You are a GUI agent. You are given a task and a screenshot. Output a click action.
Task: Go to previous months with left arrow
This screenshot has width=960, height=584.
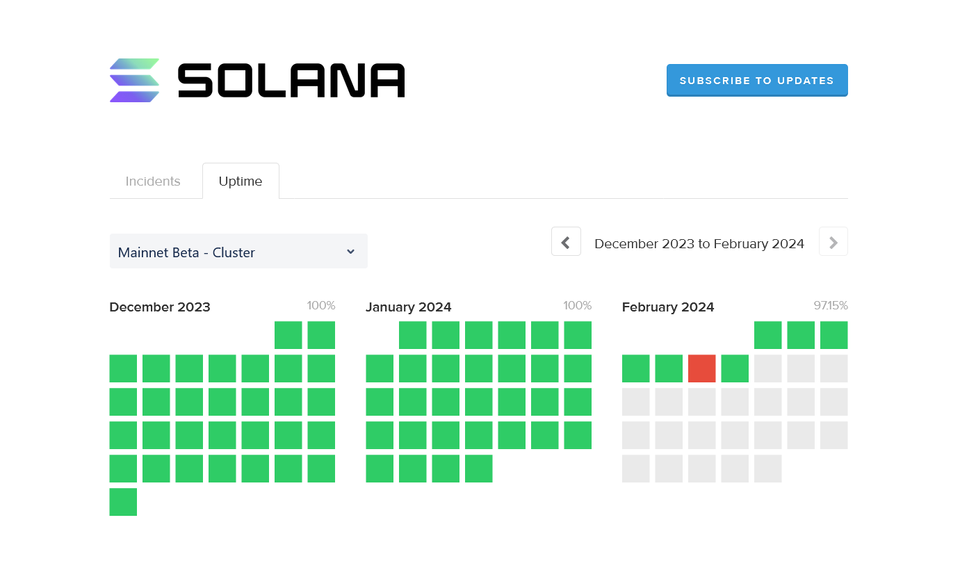click(x=566, y=242)
